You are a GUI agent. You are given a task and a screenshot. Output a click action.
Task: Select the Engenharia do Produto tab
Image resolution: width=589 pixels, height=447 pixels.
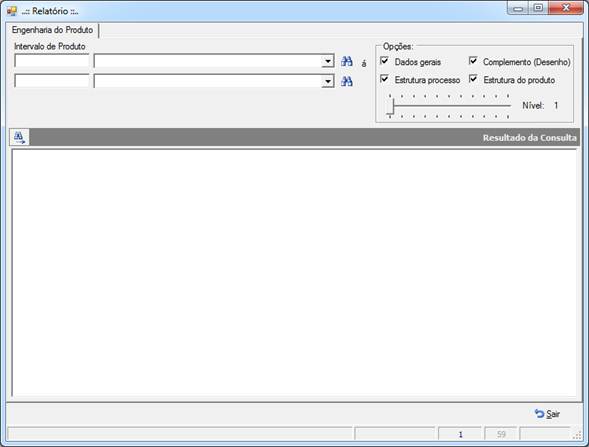coord(52,30)
